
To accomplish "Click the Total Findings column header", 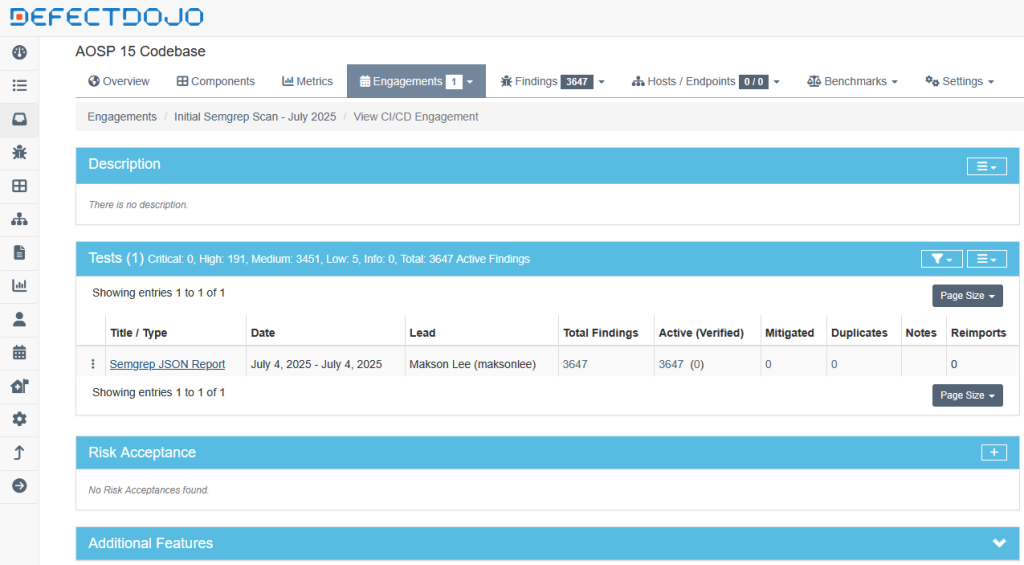I will (x=601, y=332).
